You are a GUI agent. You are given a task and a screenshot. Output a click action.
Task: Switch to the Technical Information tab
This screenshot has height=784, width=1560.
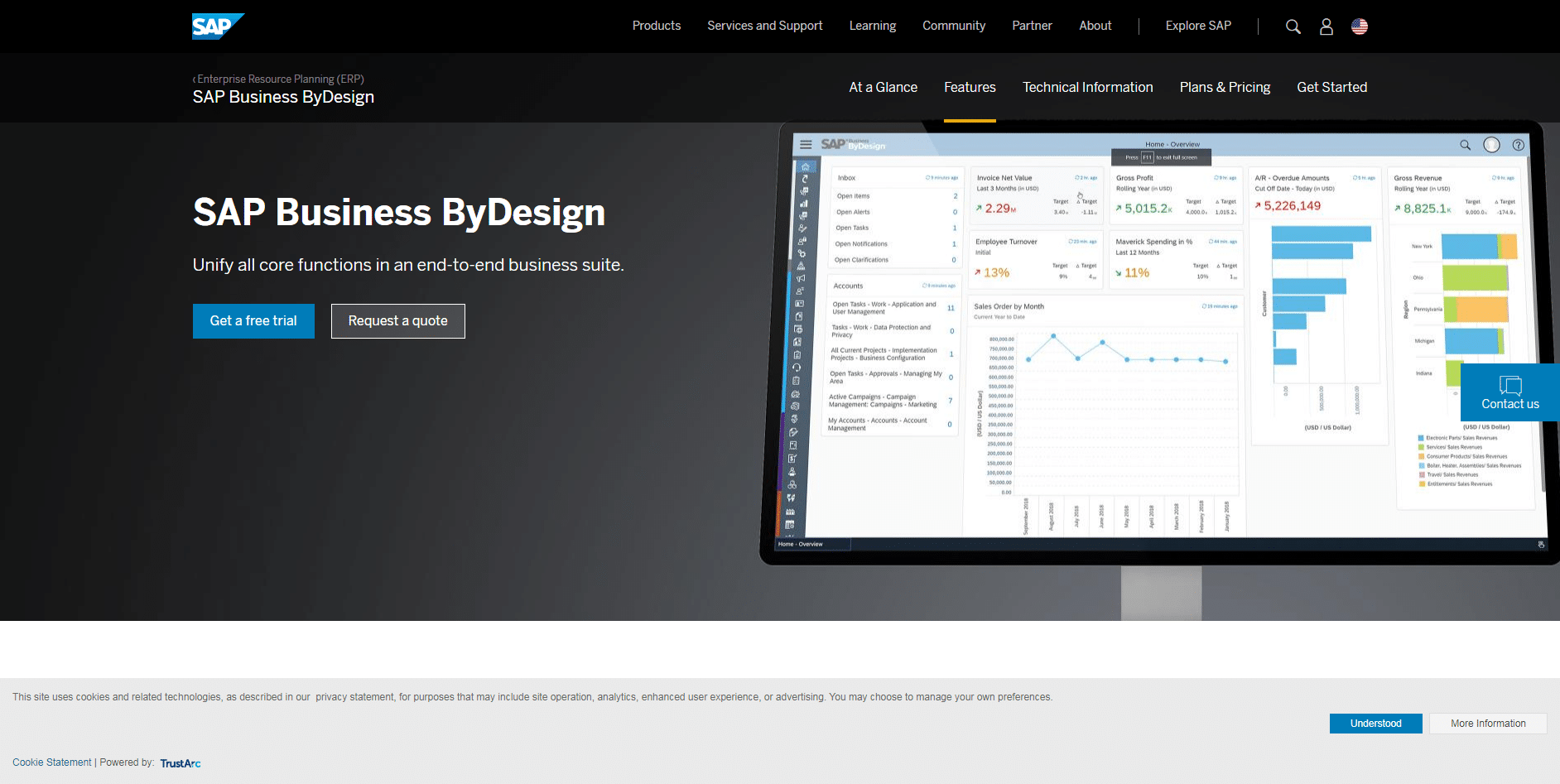point(1087,87)
